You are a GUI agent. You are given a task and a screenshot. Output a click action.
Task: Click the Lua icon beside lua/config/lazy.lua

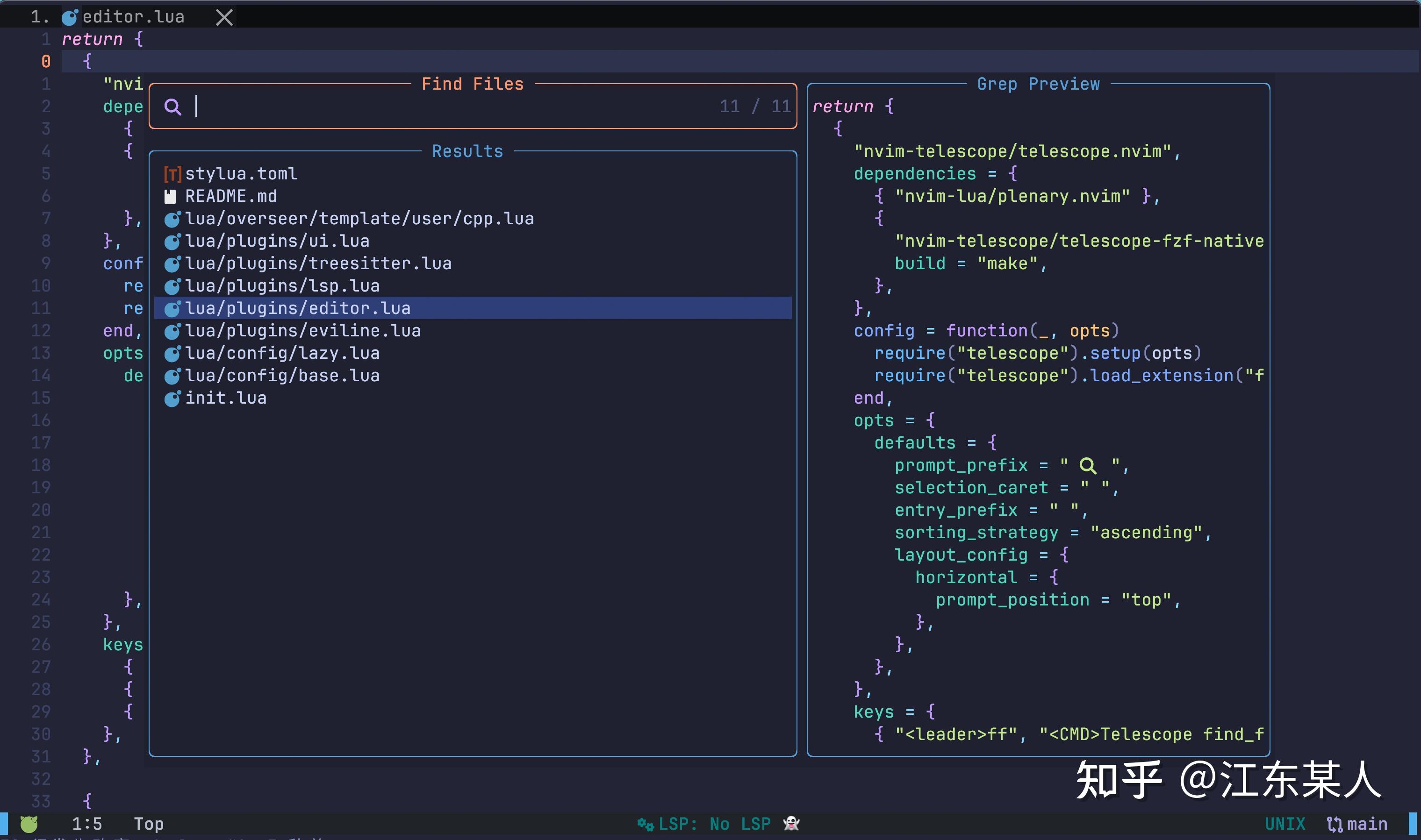[x=172, y=353]
